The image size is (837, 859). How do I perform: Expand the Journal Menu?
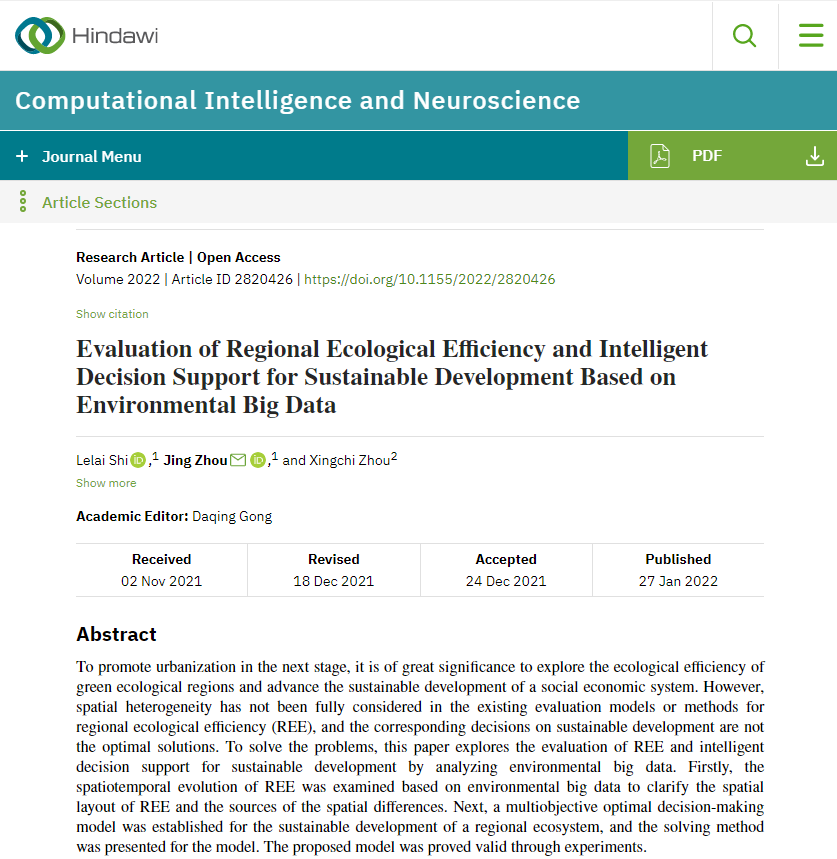(80, 156)
